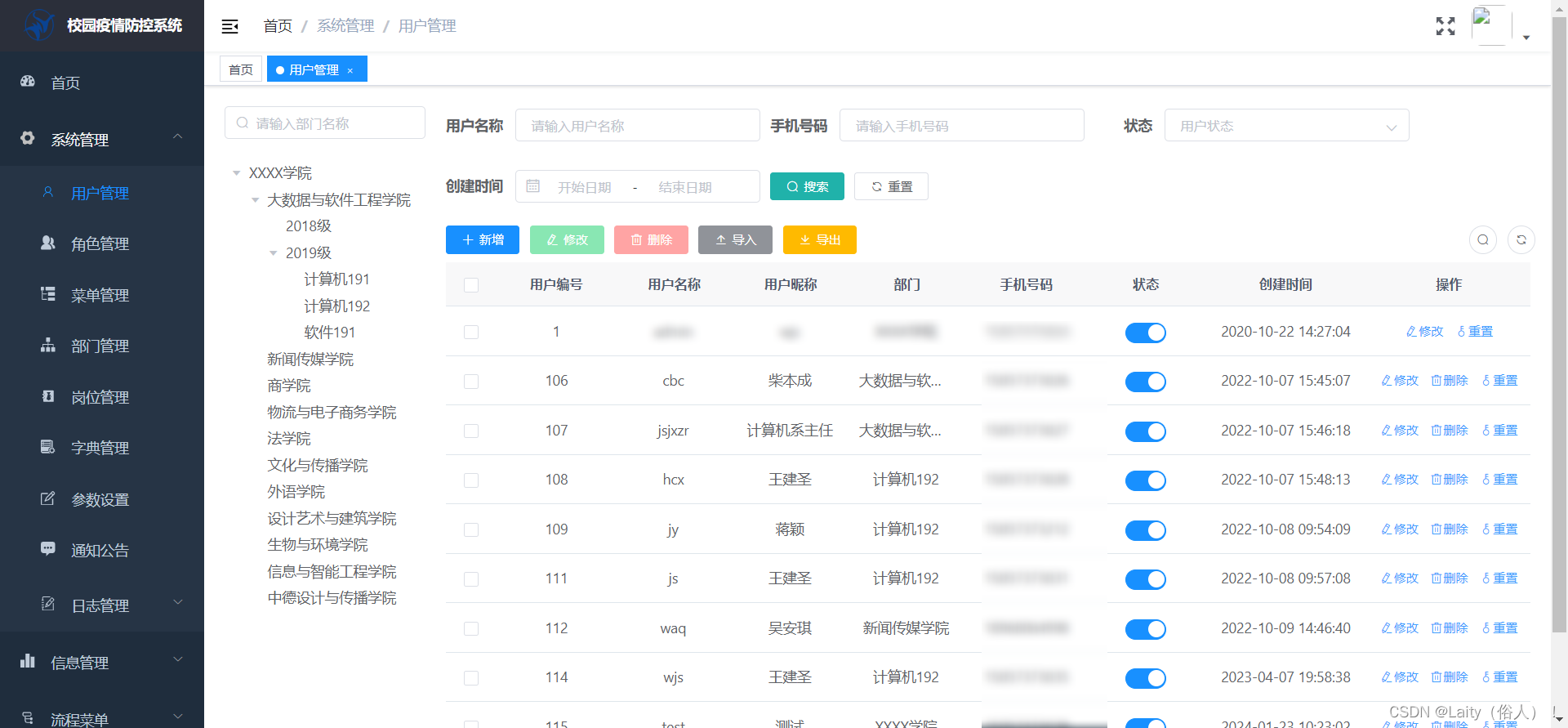Click the 角色管理 icon in sidebar
The width and height of the screenshot is (1568, 728).
tap(48, 243)
